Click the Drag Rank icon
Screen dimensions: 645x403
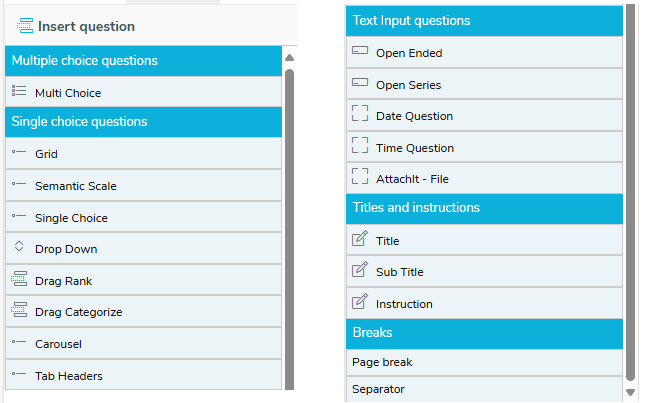pyautogui.click(x=19, y=278)
